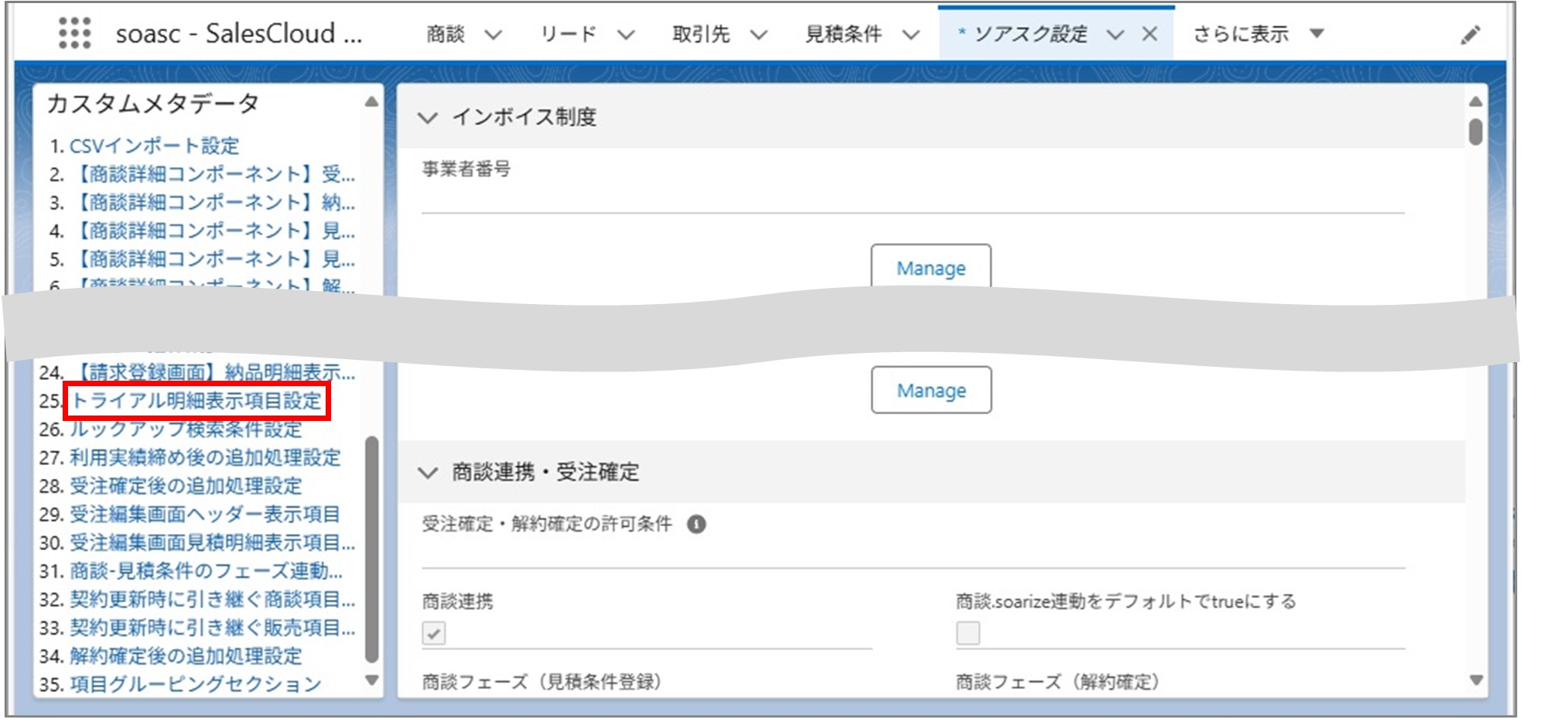Click the right panel scroll-down arrow

coord(1476,680)
